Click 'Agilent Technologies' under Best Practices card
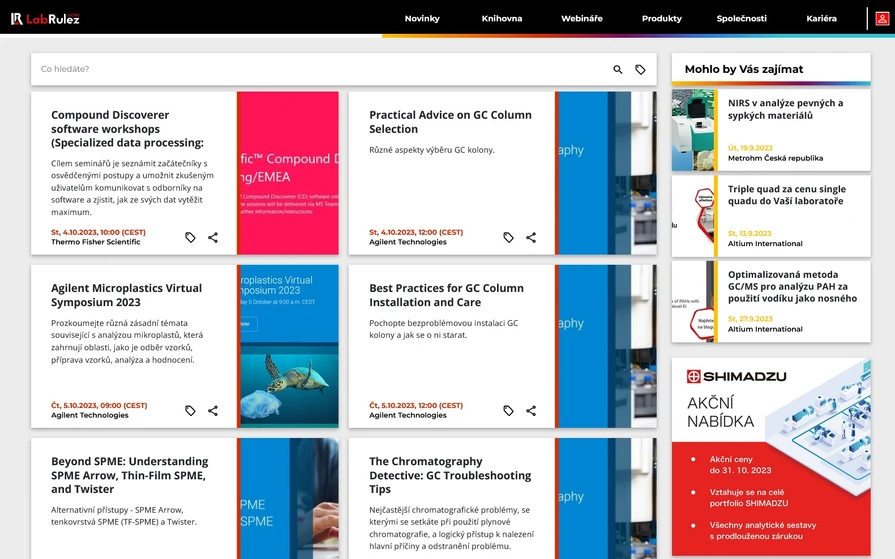Image resolution: width=895 pixels, height=559 pixels. pyautogui.click(x=408, y=415)
